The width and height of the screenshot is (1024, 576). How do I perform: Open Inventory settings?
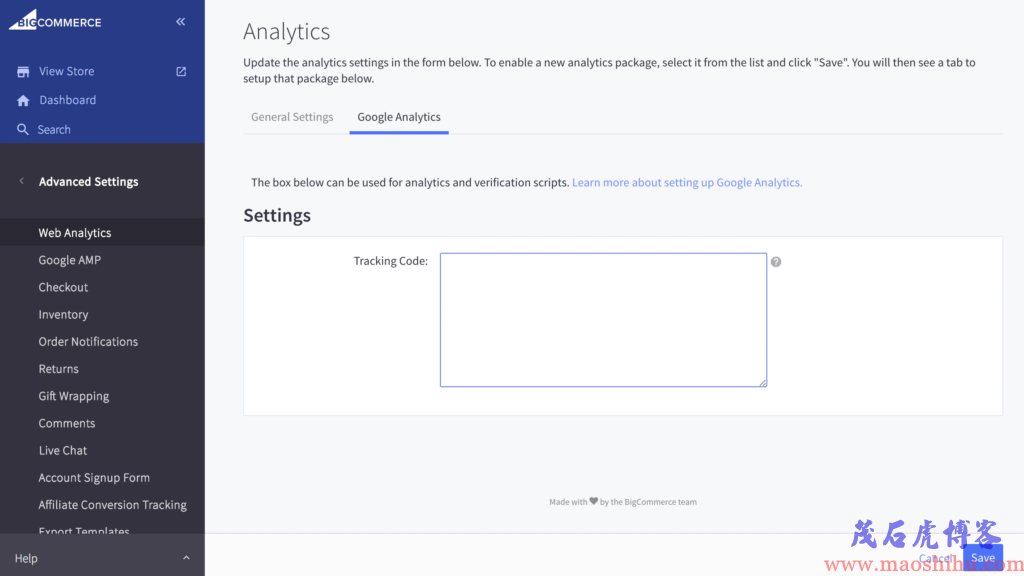63,314
